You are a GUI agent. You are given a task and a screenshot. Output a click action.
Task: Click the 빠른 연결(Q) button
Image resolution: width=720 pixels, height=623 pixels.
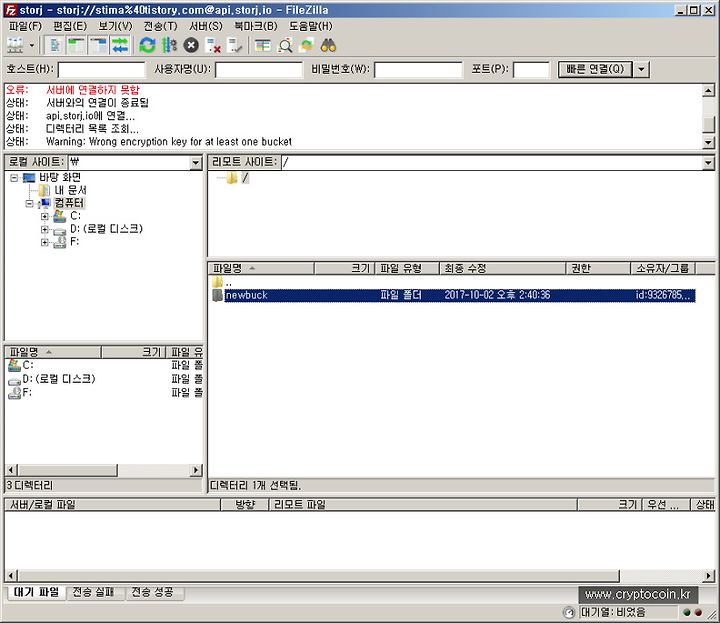[x=595, y=69]
